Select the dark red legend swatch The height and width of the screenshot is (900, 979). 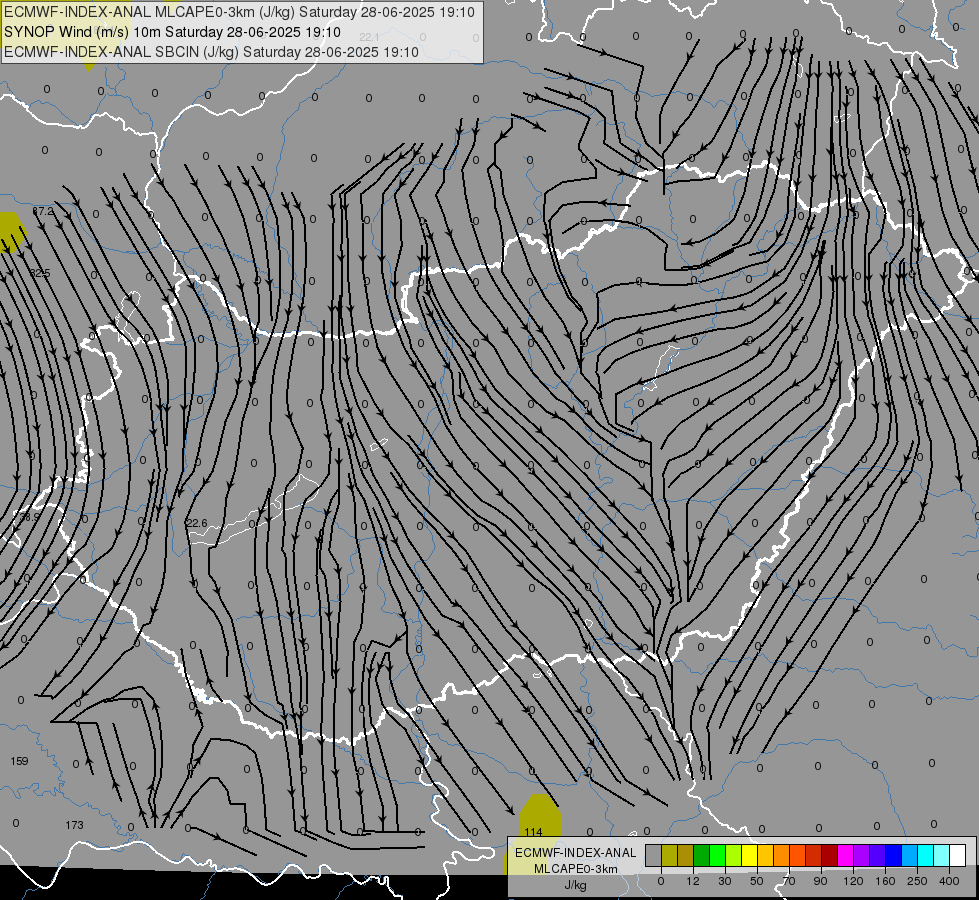click(829, 855)
